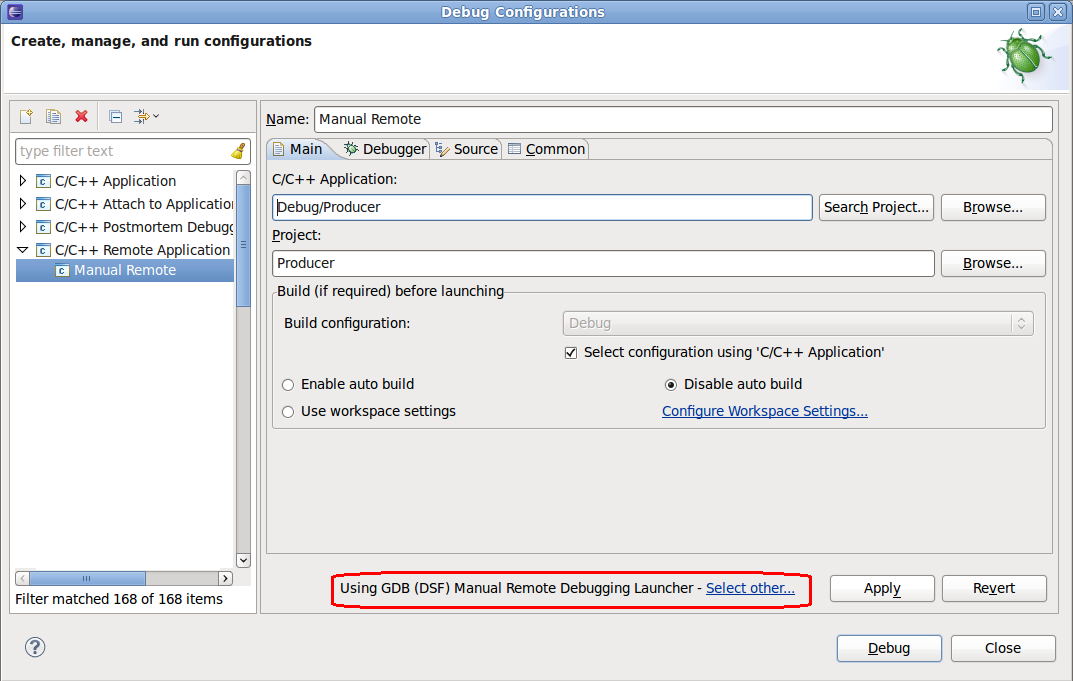Click the Eclipse icon in title bar
Screen dimensions: 1073x681
click(x=15, y=12)
